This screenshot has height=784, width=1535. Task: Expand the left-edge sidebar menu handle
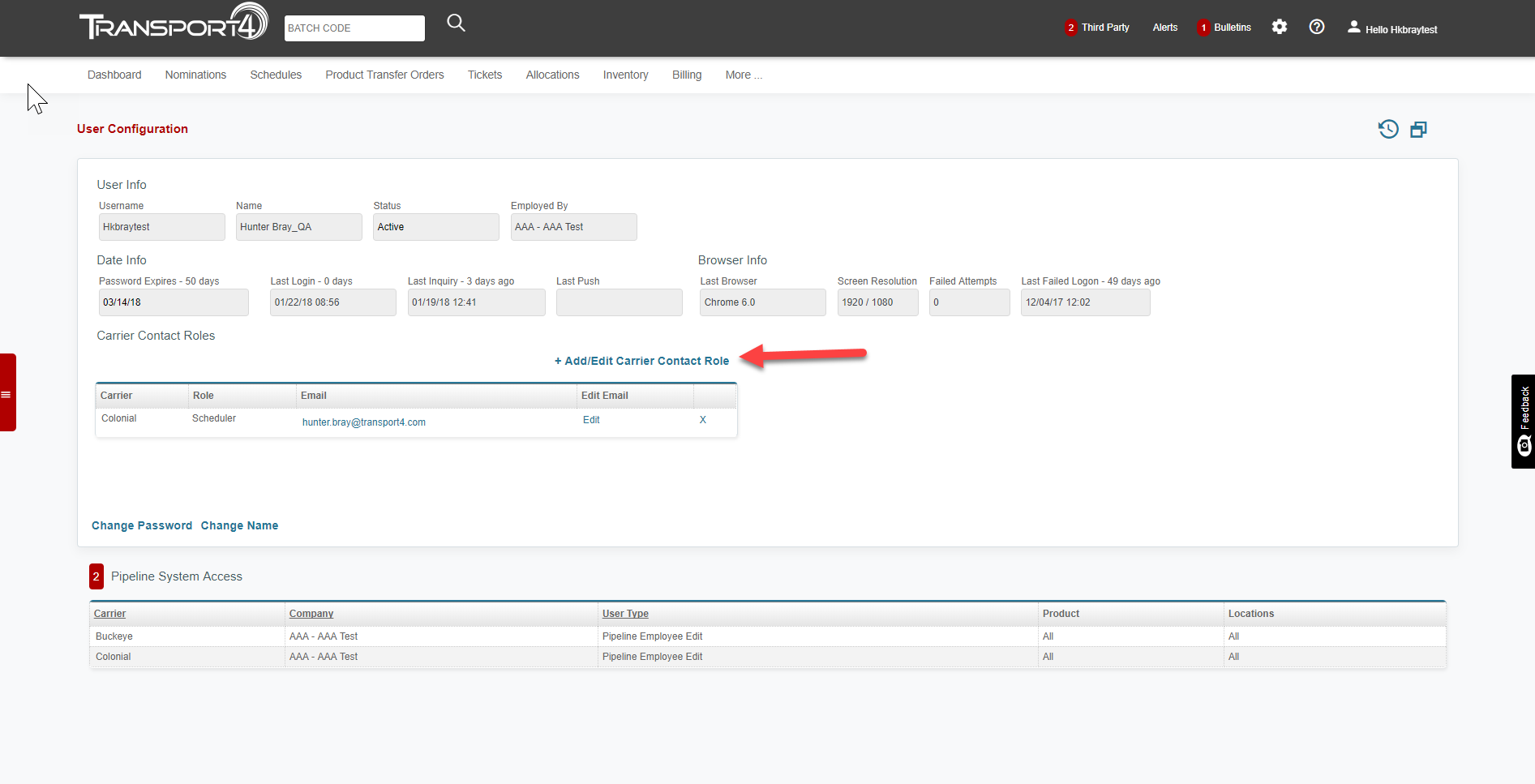7,394
